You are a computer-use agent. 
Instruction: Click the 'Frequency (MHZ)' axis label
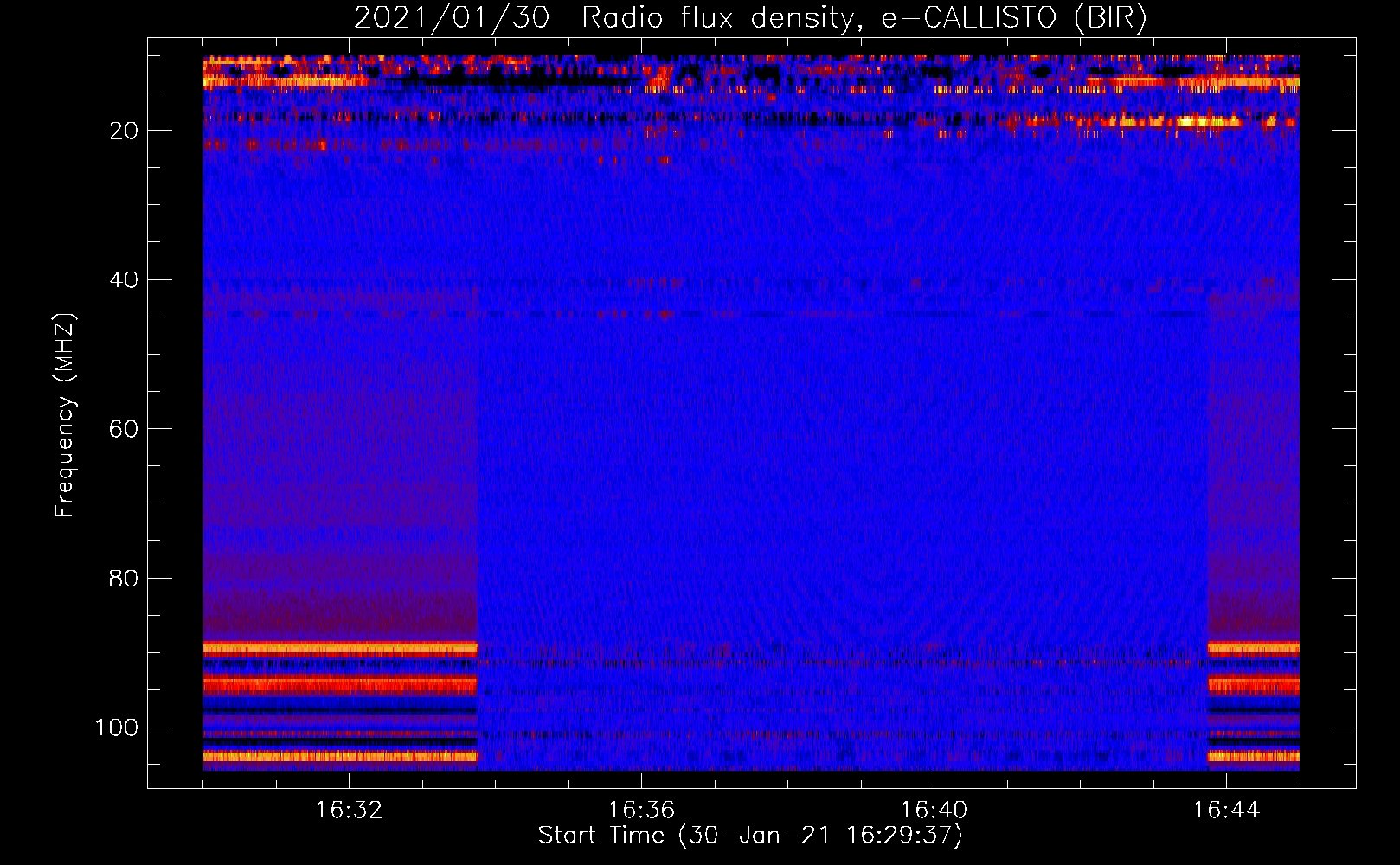point(65,415)
